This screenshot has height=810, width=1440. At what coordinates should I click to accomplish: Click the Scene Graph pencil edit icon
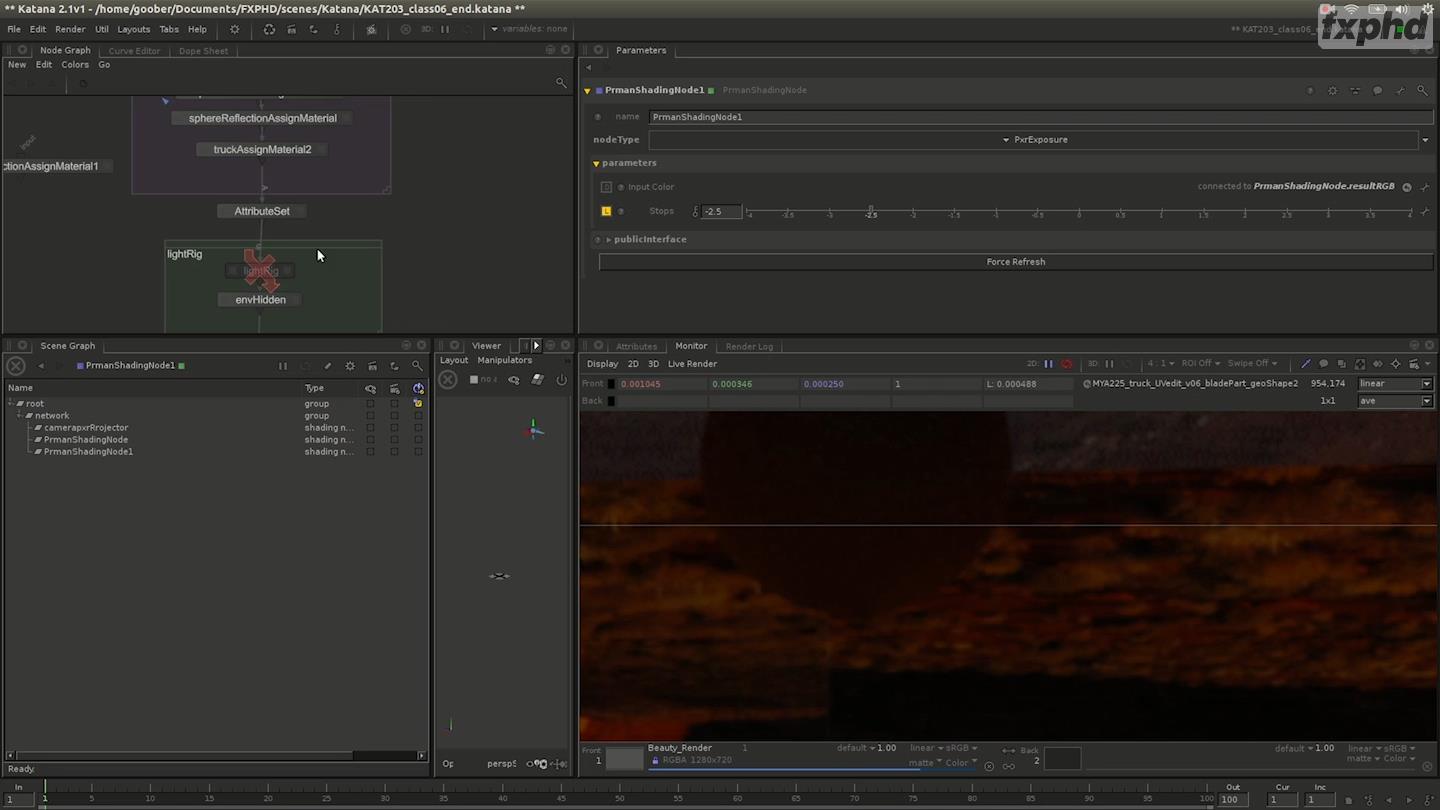coord(327,367)
